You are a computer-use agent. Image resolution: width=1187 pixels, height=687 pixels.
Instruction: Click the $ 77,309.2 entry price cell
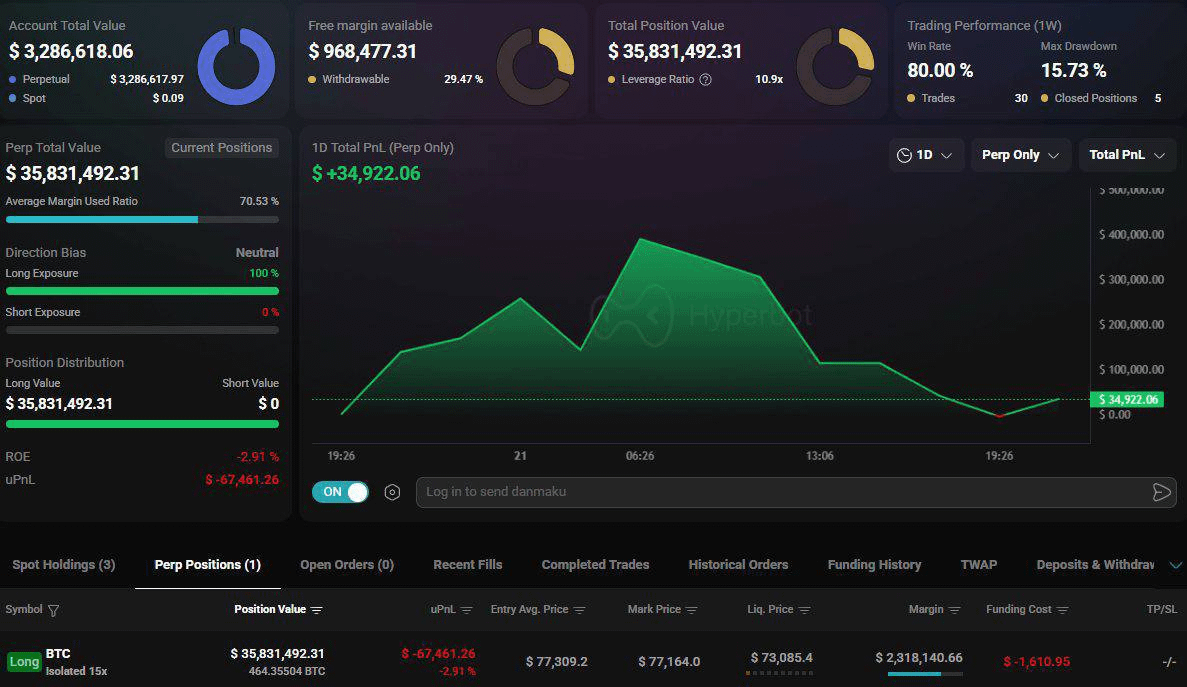556,662
